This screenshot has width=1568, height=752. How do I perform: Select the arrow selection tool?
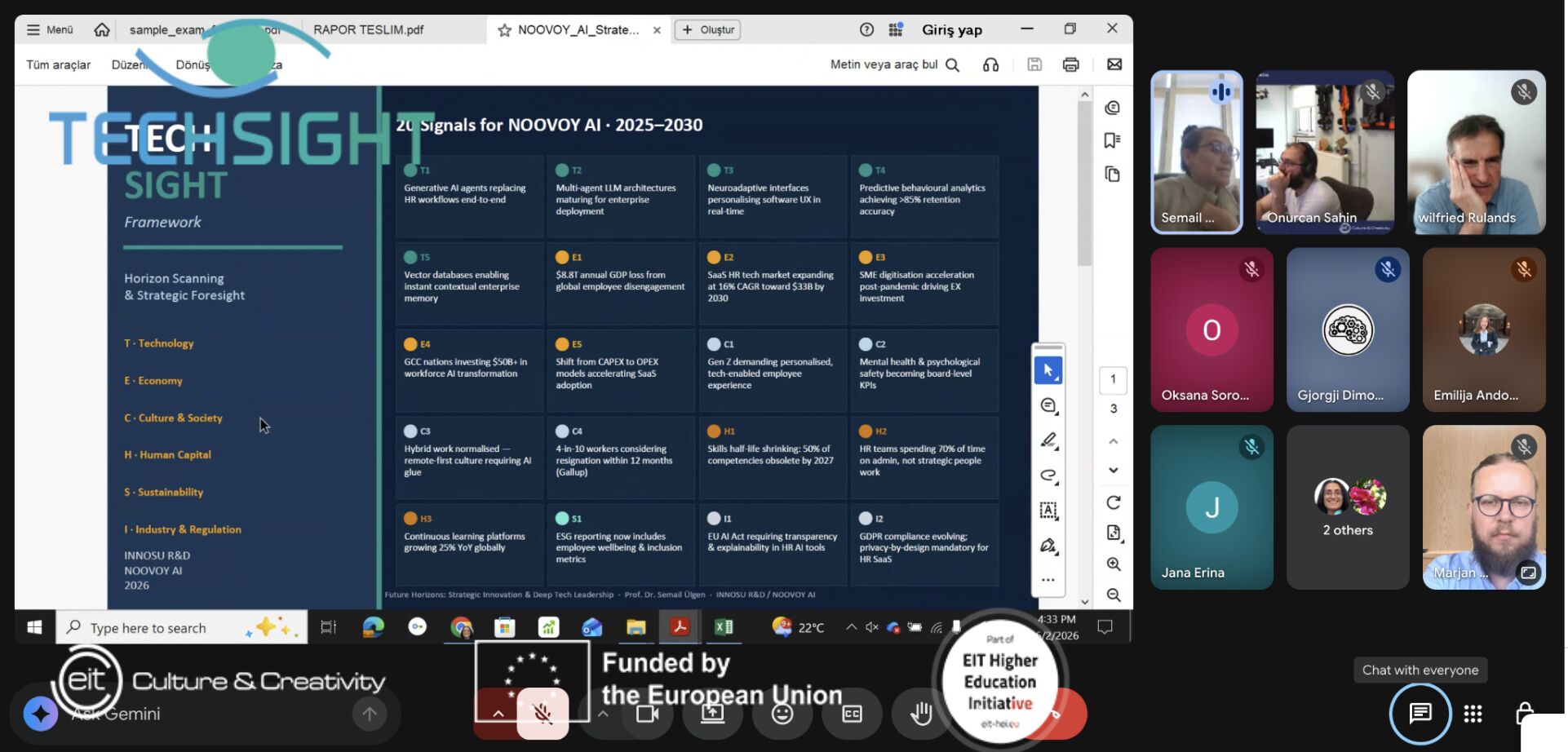coord(1048,370)
